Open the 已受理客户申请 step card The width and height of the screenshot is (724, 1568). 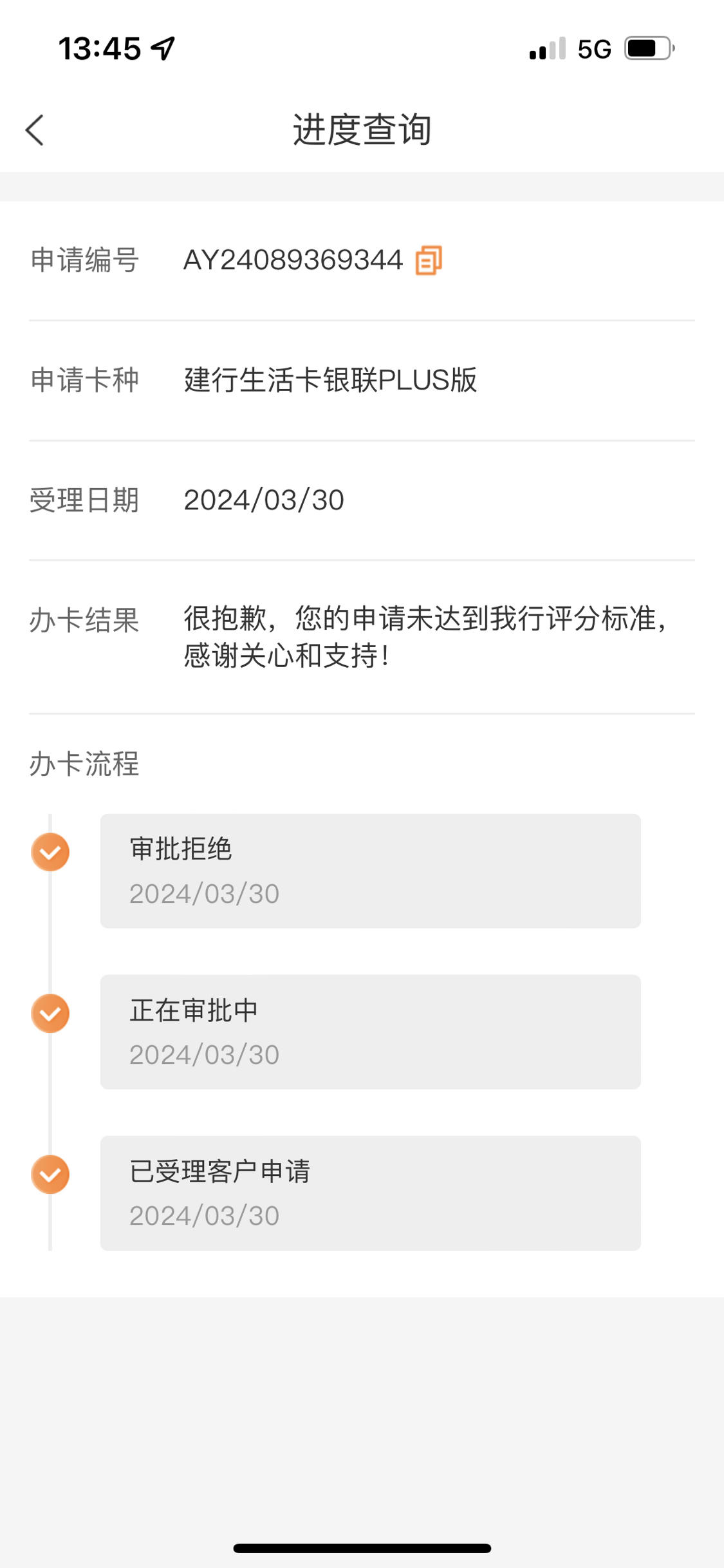(x=371, y=1193)
